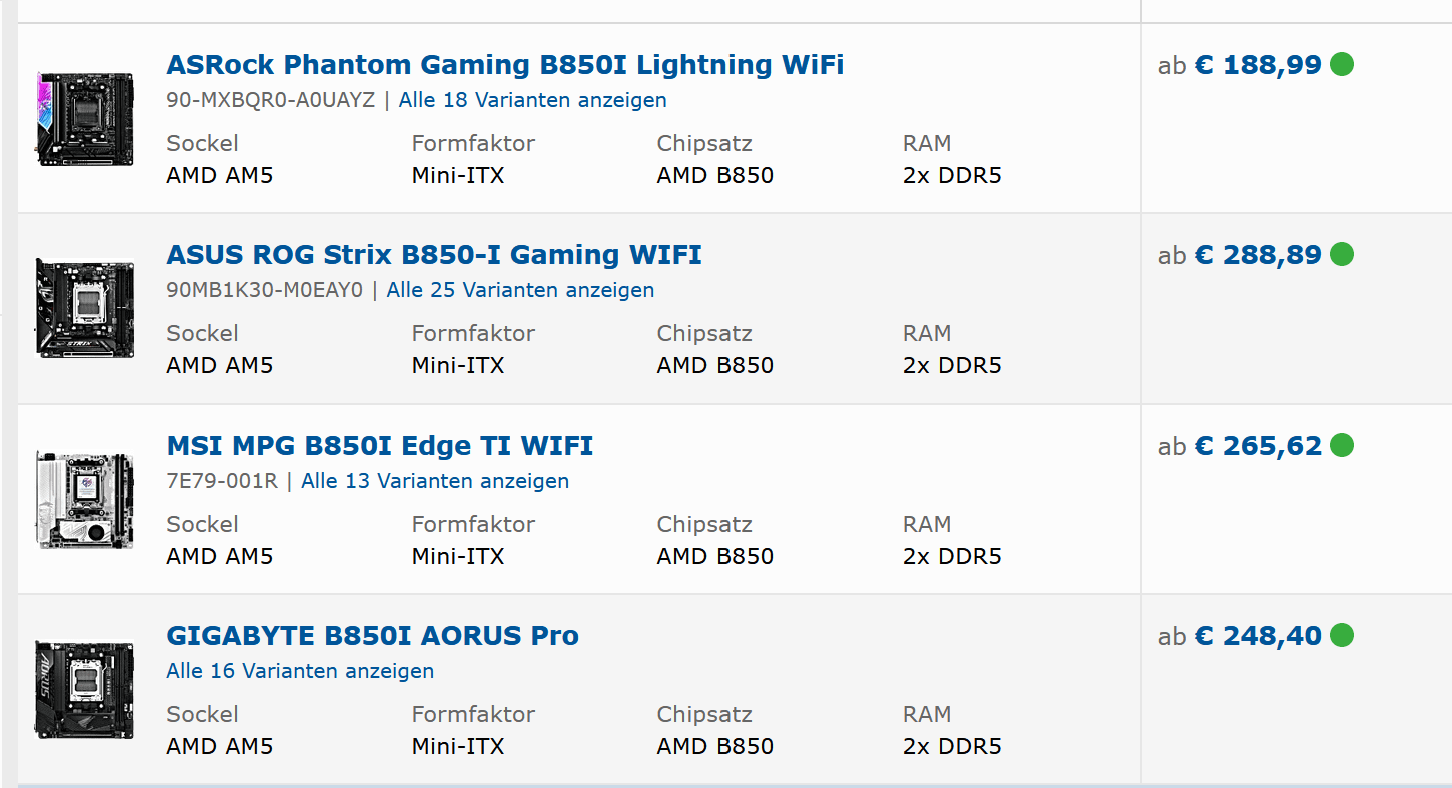Click green availability dot beside € 288,89
This screenshot has width=1452, height=788.
tap(1342, 255)
